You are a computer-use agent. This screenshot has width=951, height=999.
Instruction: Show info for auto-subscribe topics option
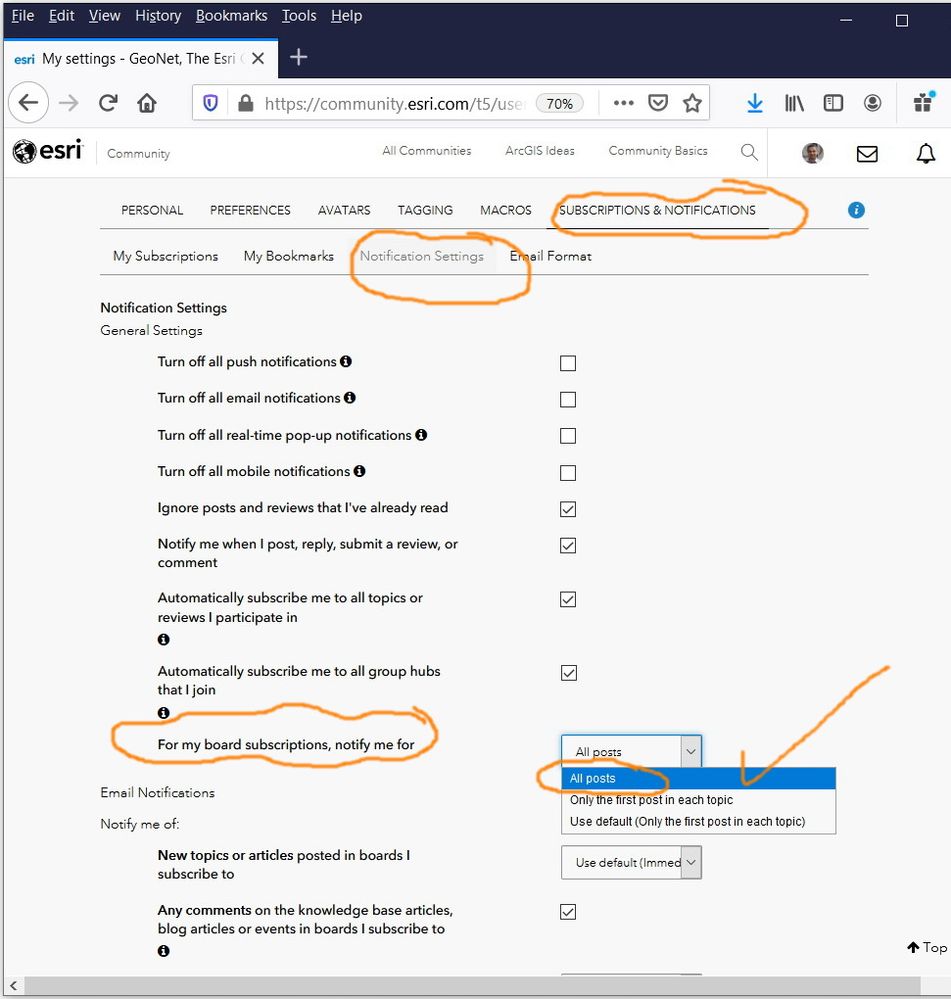[164, 639]
